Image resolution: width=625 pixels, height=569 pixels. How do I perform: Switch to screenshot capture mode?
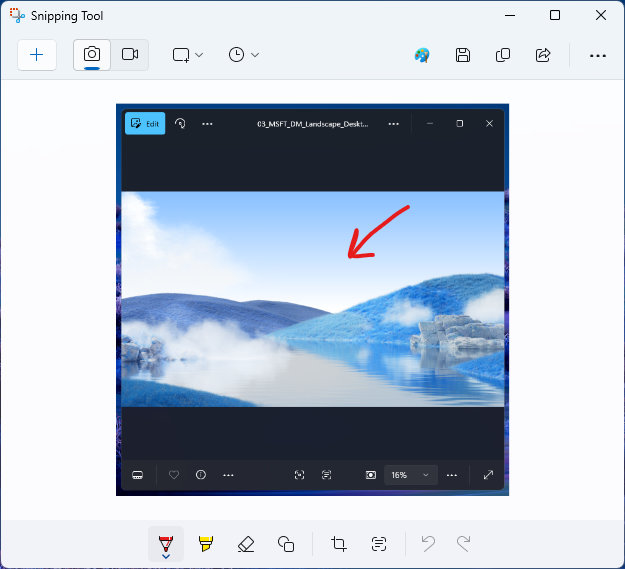(x=92, y=55)
